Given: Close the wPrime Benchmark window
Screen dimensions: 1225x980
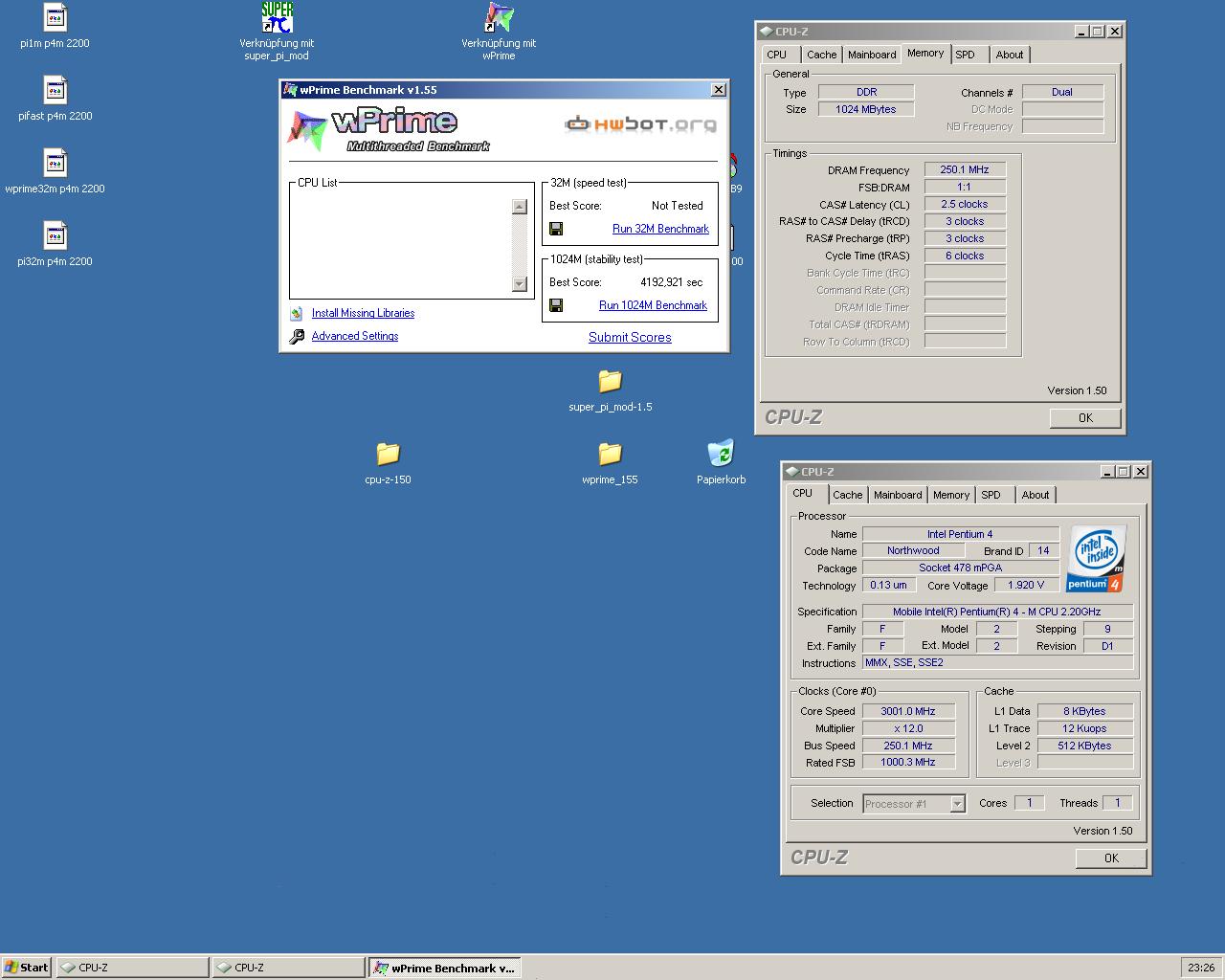Looking at the screenshot, I should tap(719, 90).
